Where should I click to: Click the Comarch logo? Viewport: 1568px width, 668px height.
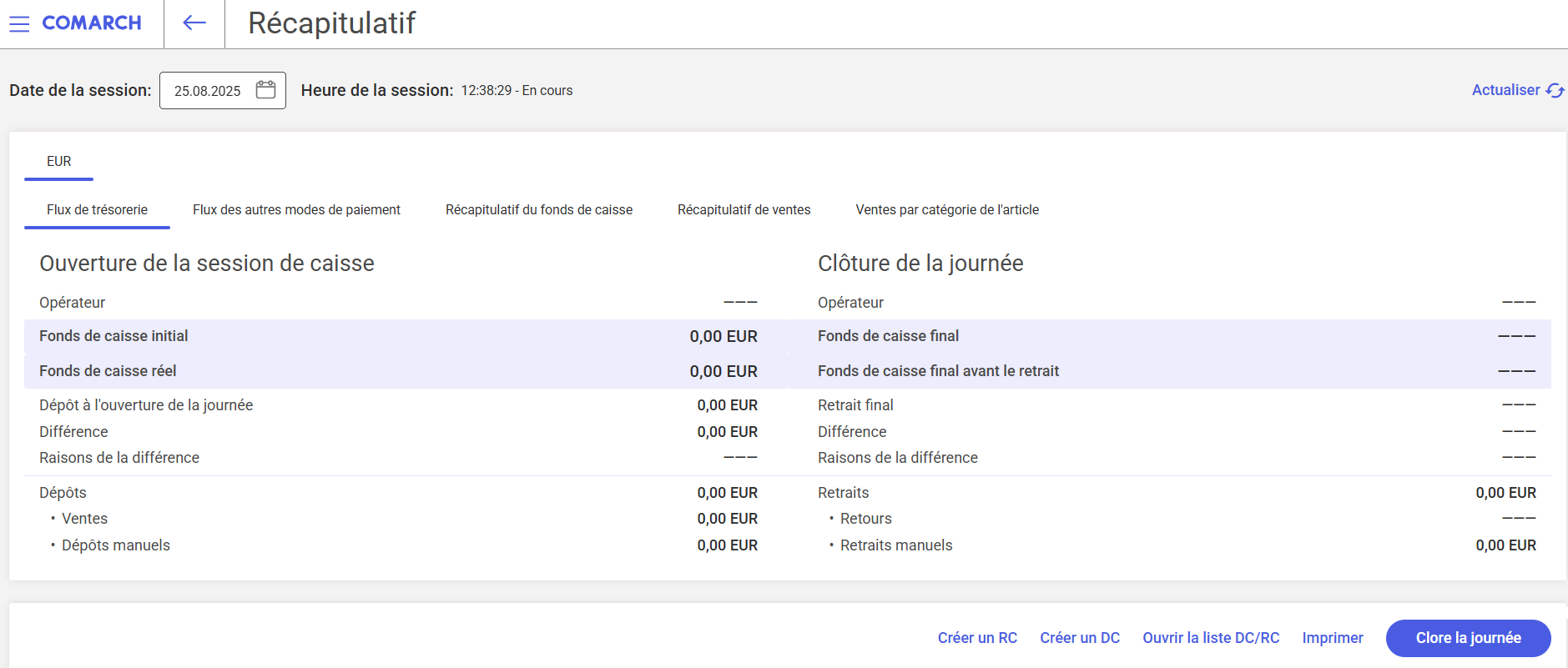coord(92,23)
